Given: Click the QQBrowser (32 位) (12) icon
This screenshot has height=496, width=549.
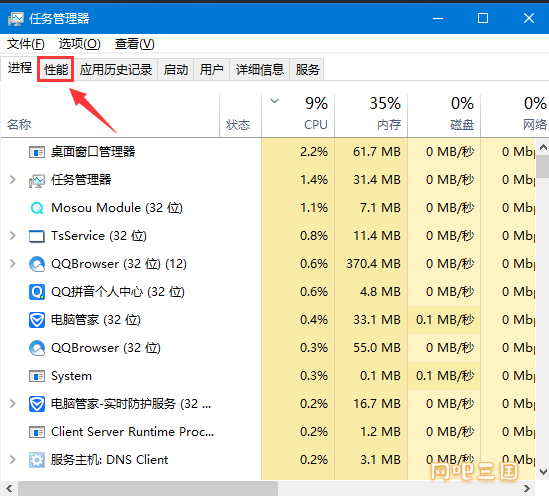Looking at the screenshot, I should (x=37, y=264).
